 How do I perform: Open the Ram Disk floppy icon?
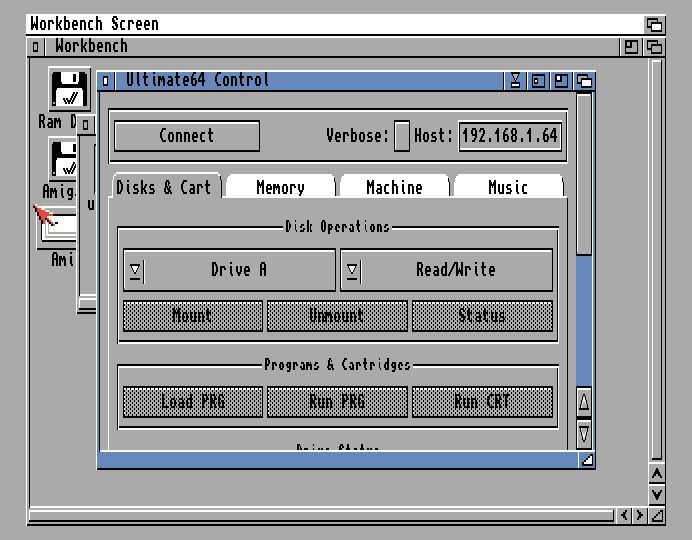pyautogui.click(x=69, y=89)
